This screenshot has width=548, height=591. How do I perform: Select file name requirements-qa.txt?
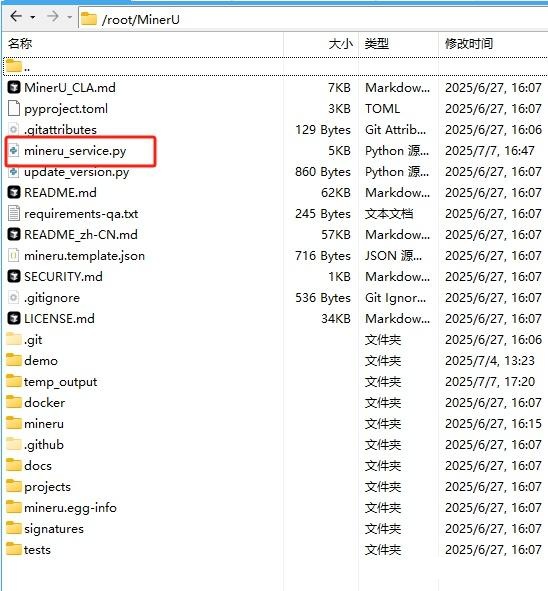[x=81, y=214]
